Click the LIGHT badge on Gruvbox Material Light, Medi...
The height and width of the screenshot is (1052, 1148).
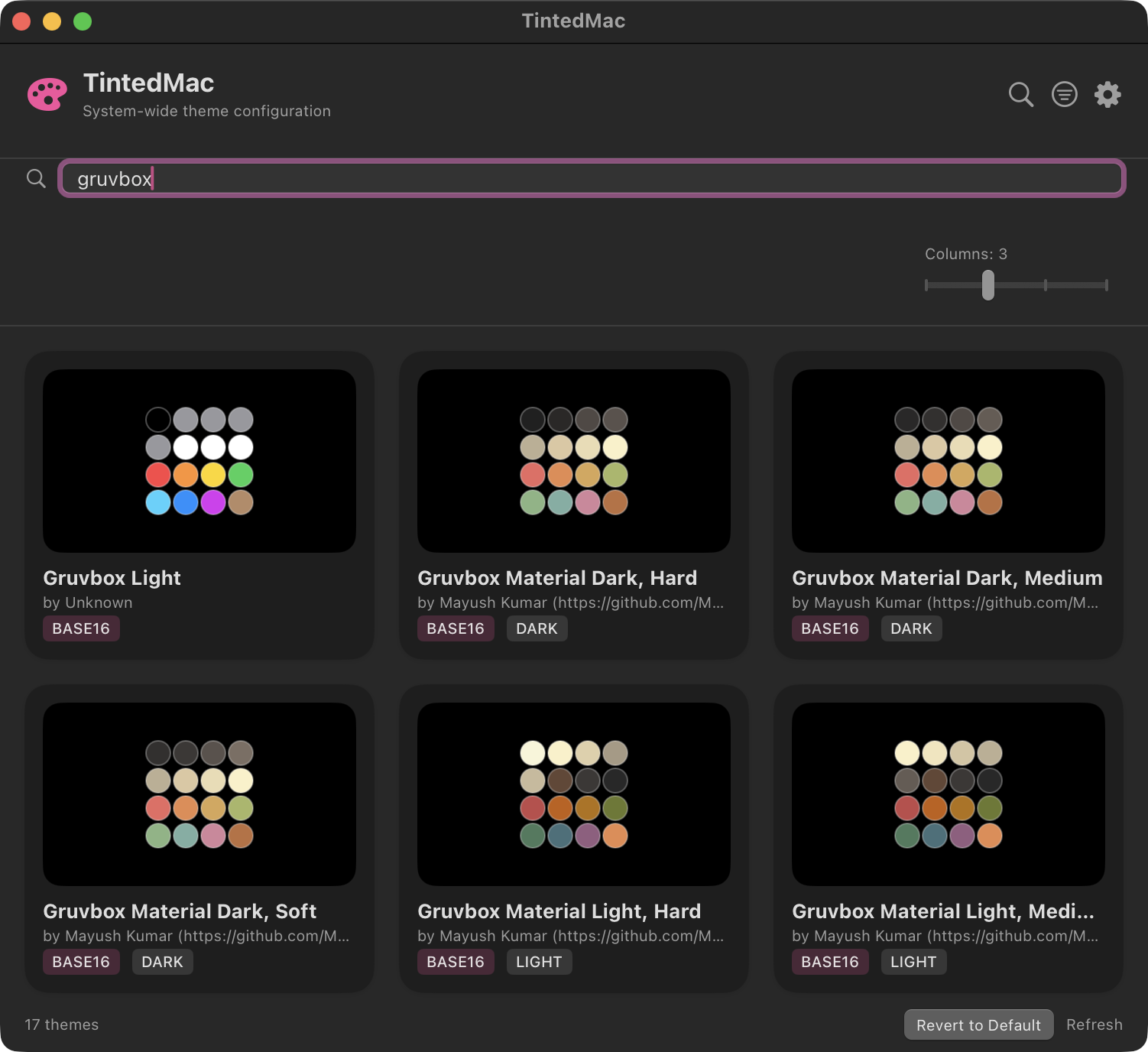[x=913, y=962]
